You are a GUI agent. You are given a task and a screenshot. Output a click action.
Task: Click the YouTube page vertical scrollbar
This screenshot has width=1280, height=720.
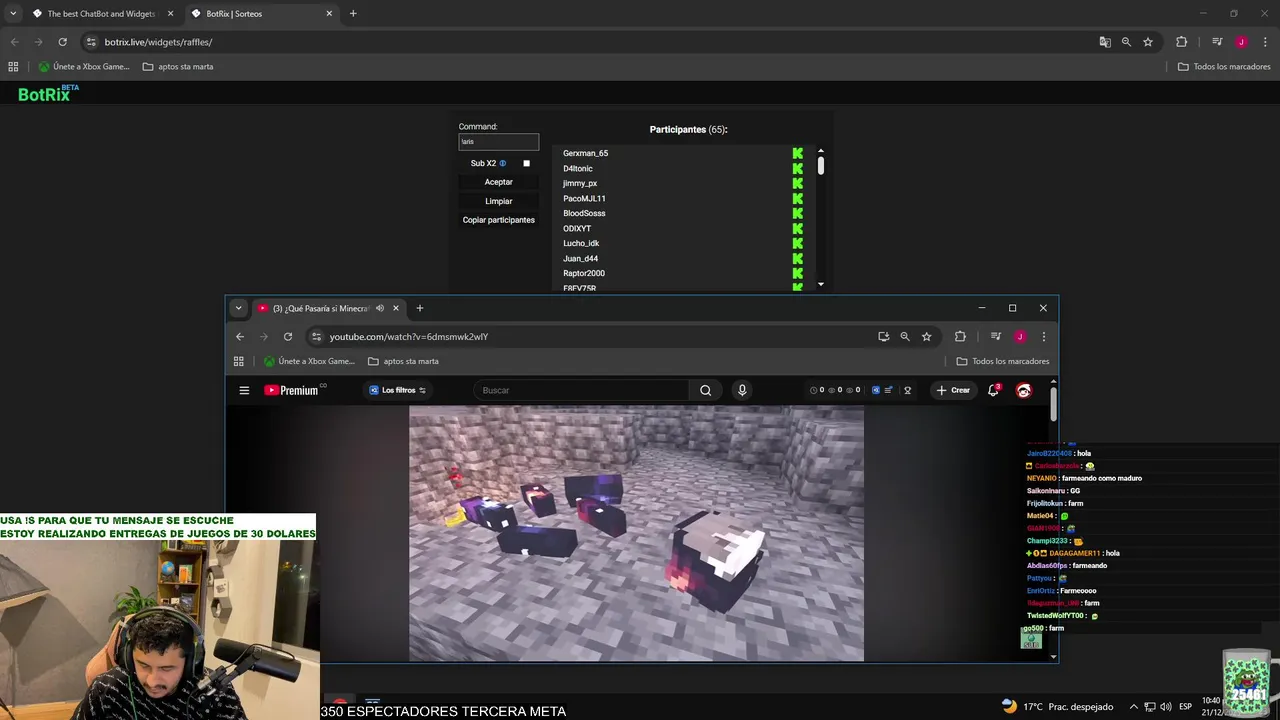coord(1053,406)
